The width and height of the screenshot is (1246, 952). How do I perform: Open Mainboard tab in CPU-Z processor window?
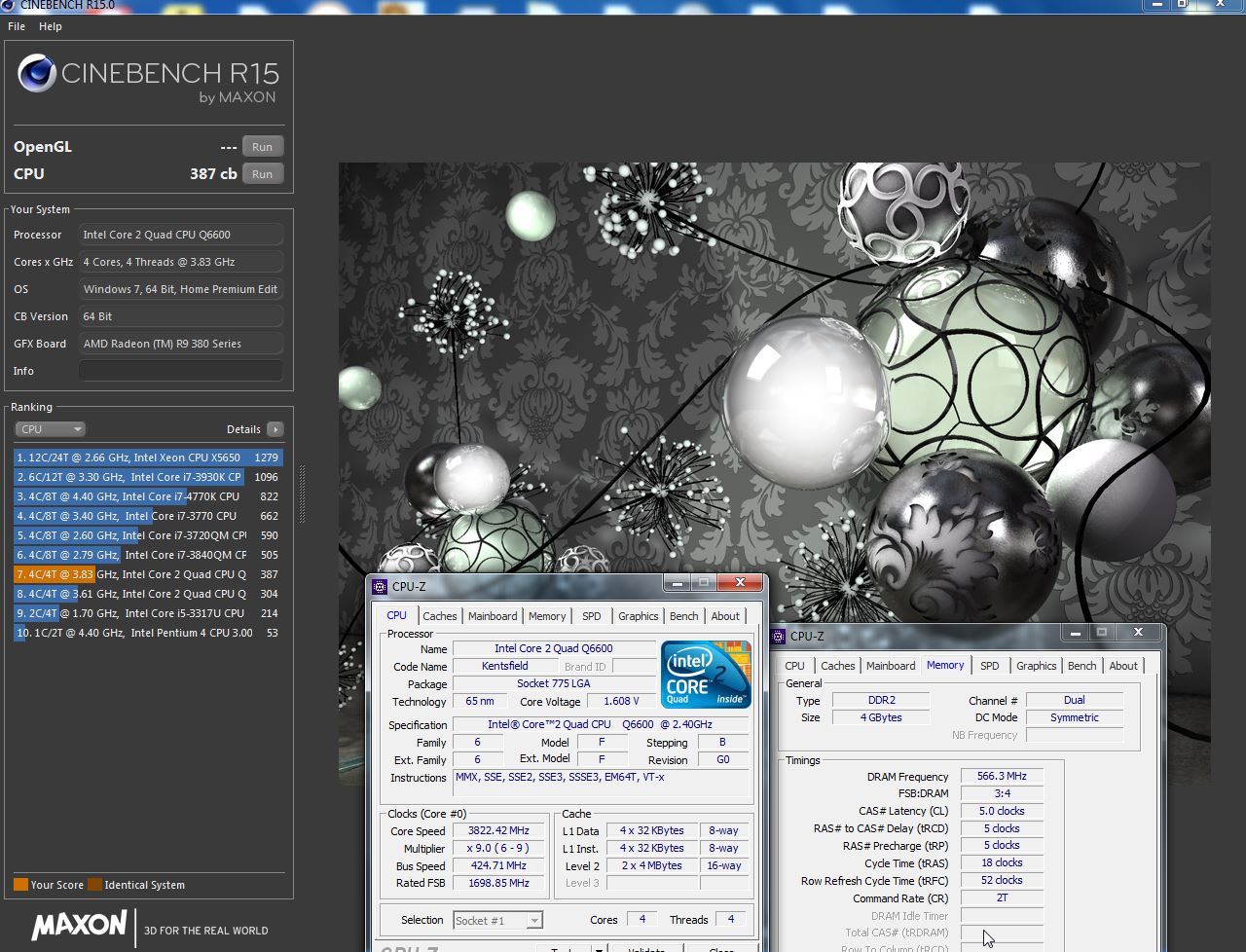point(493,616)
